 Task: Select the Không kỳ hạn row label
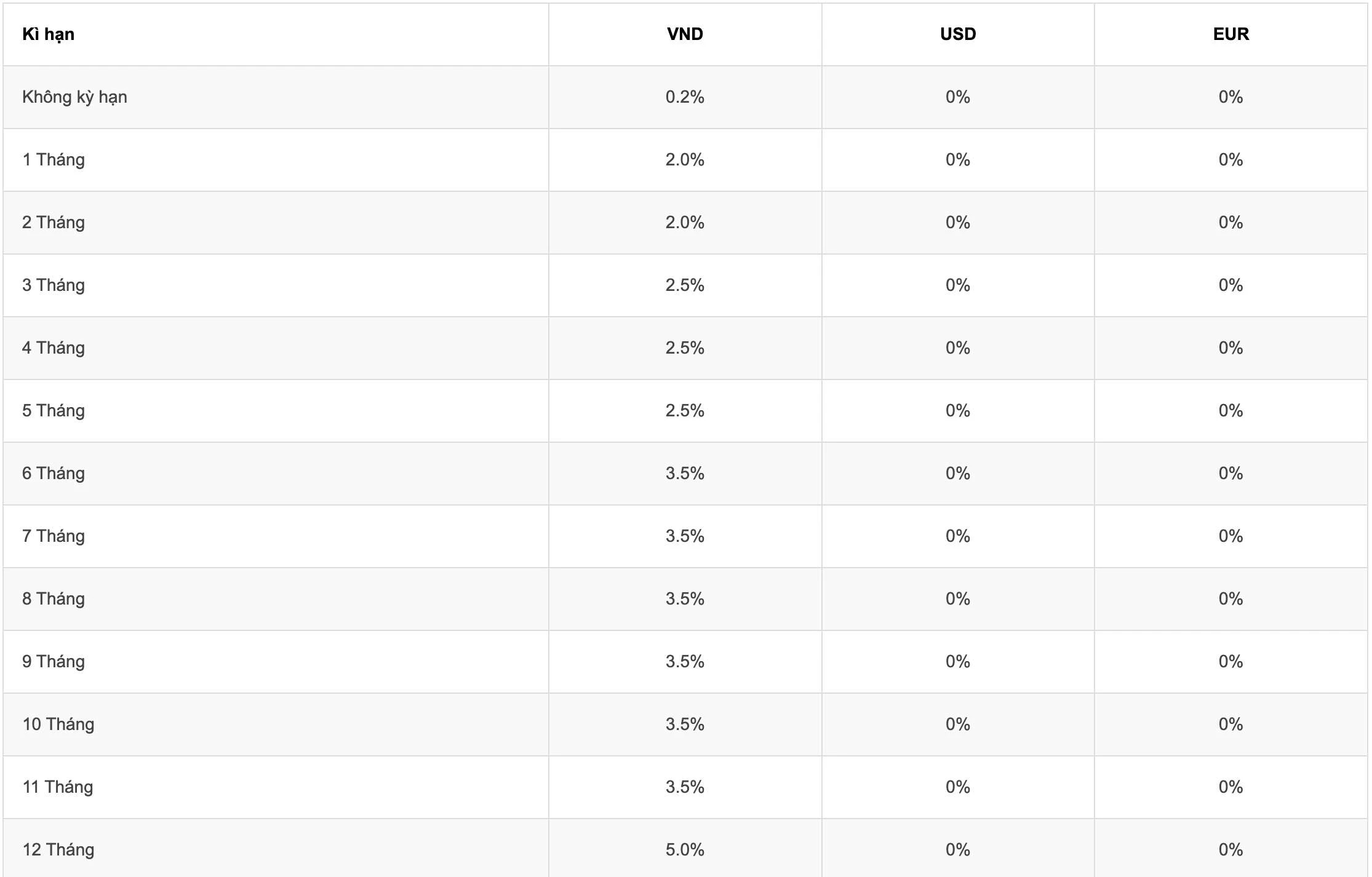click(74, 97)
